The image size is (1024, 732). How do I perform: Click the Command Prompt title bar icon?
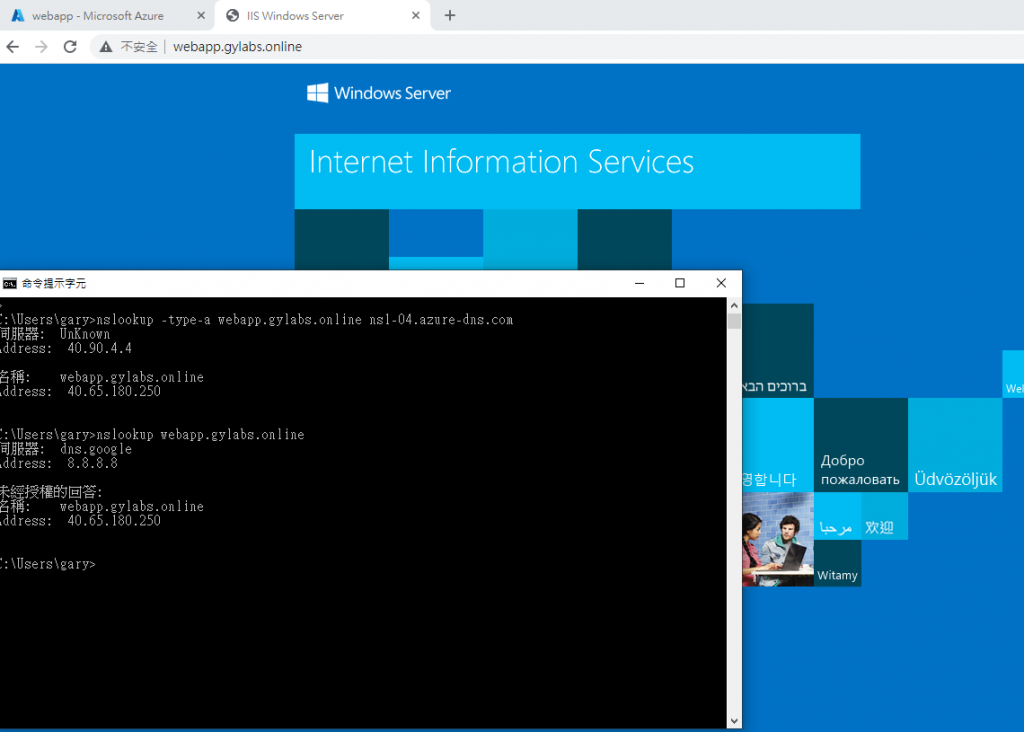tap(10, 283)
